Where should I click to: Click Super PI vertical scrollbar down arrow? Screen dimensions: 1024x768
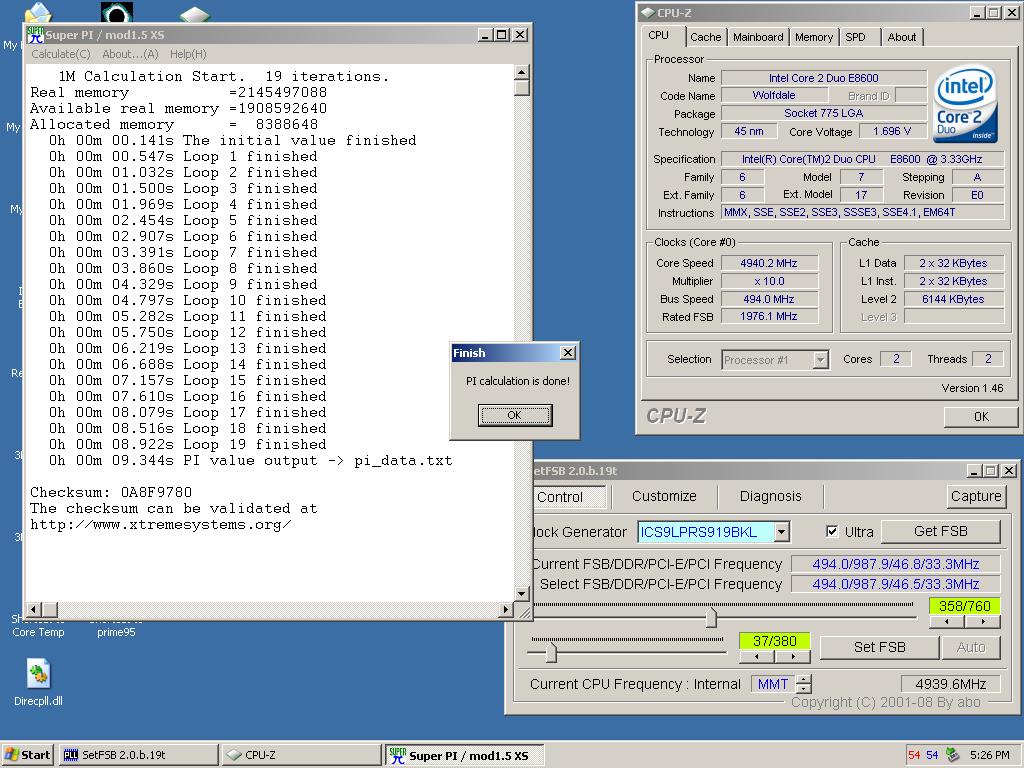[x=521, y=594]
